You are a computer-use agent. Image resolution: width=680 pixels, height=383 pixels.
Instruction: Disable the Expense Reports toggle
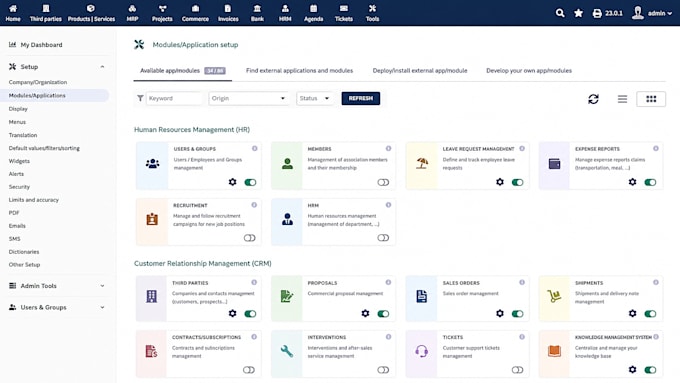(x=650, y=182)
